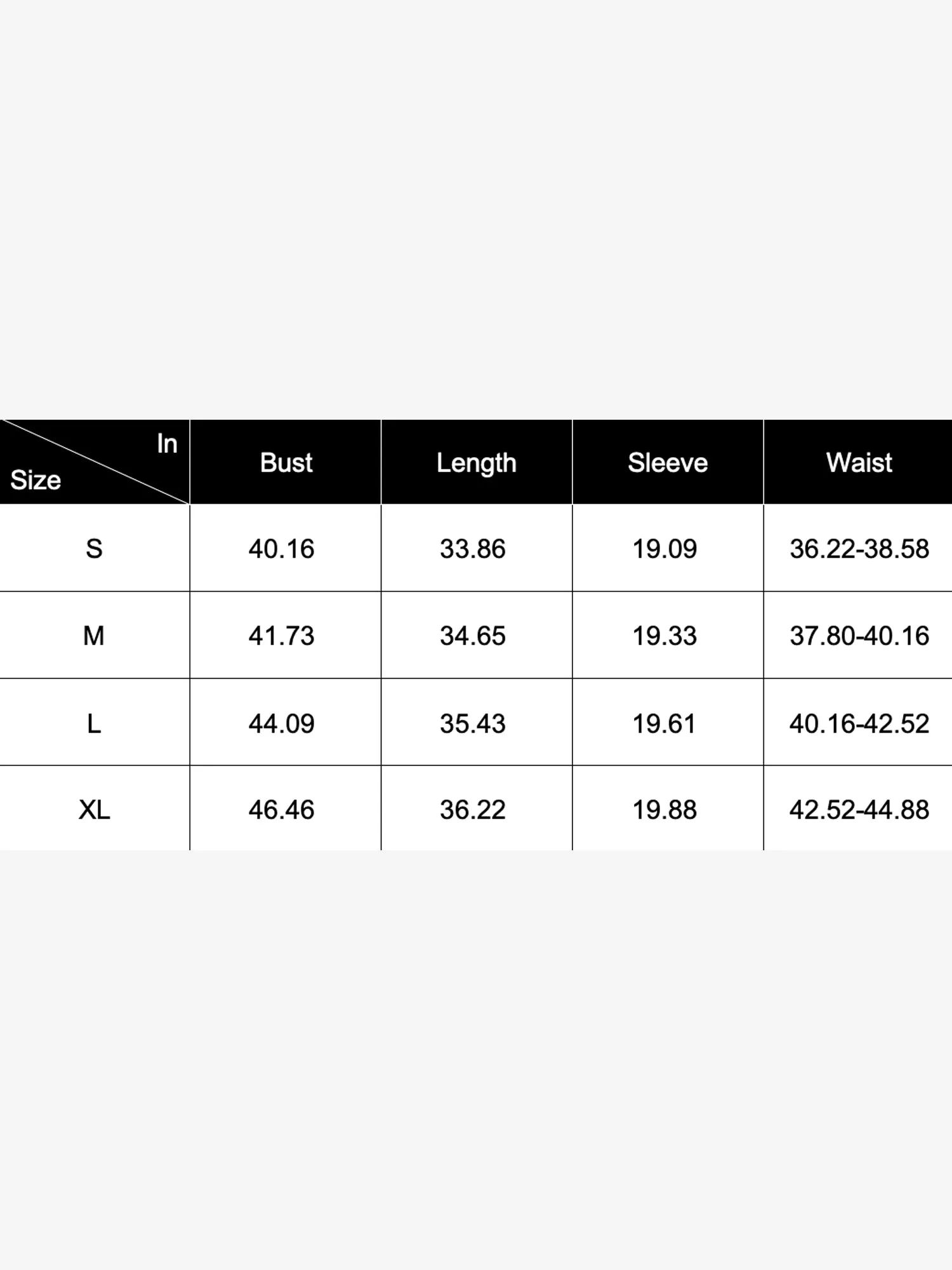Select size XL bust value 46.46
This screenshot has height=1270, width=952.
pyautogui.click(x=281, y=810)
